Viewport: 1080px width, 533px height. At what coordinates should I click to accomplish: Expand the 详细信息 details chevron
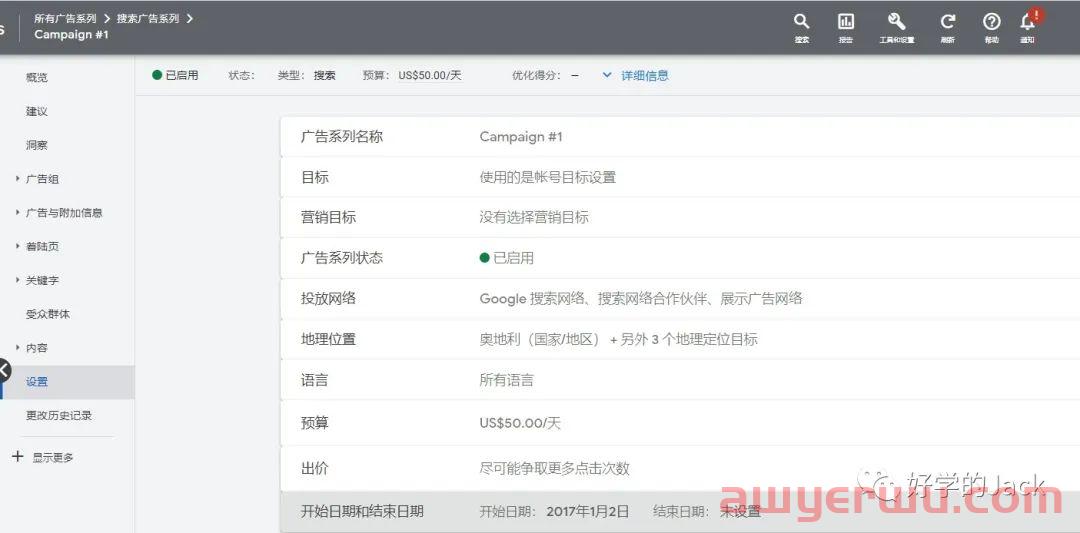[x=607, y=75]
